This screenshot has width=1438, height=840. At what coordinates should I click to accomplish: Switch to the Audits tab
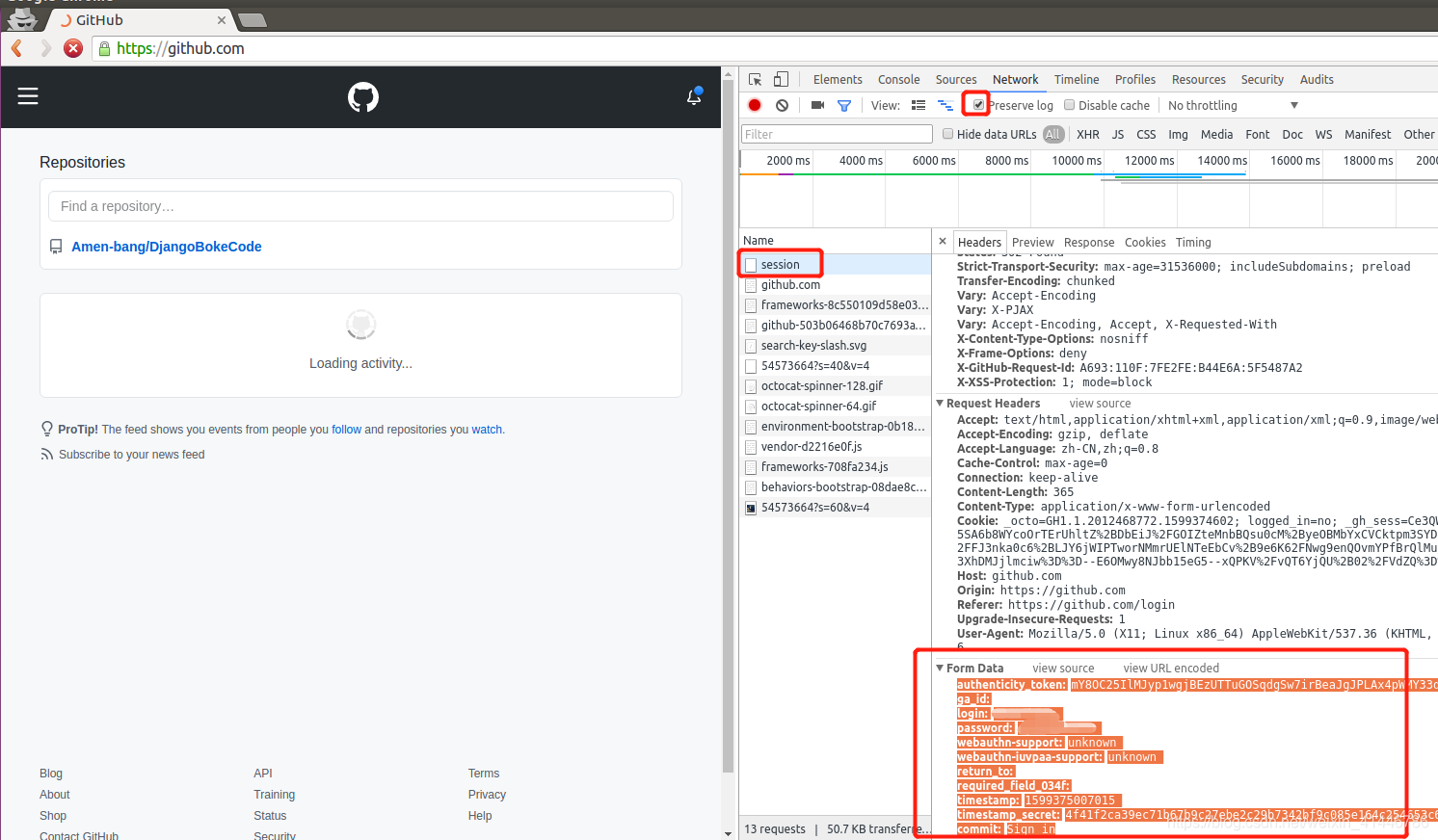click(x=1317, y=79)
